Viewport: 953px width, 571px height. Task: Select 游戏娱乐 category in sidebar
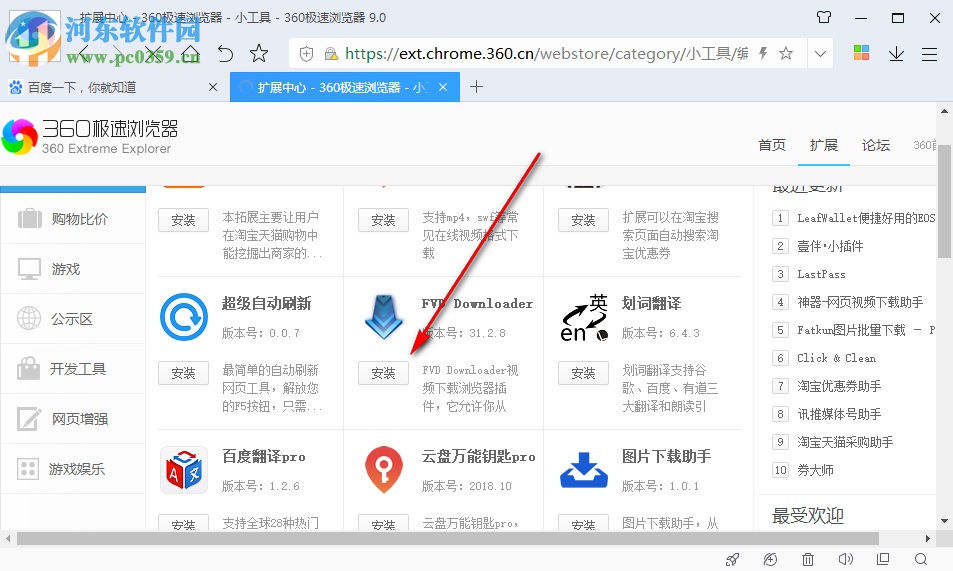(73, 469)
